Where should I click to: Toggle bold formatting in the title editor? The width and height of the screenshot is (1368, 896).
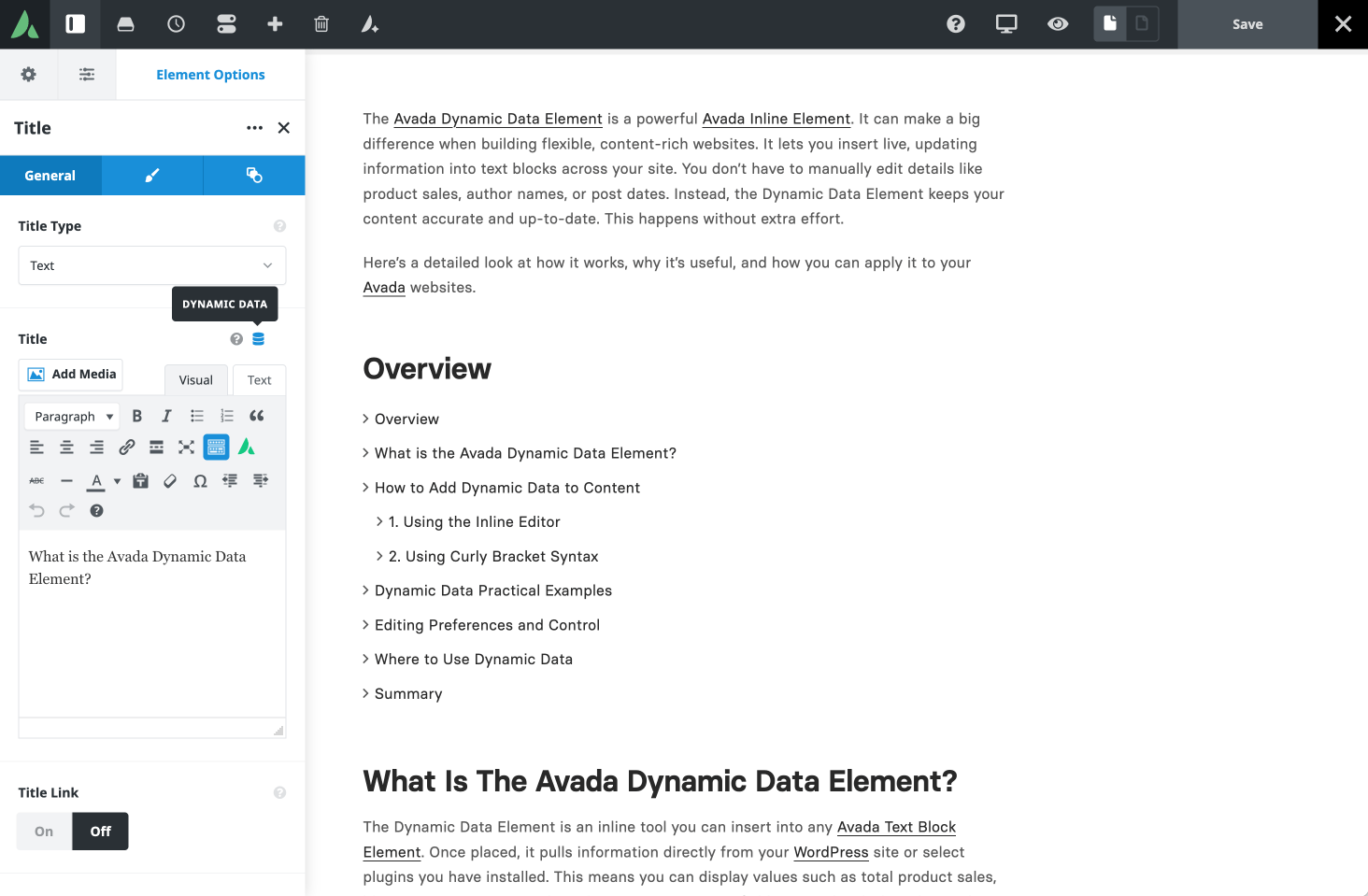[x=136, y=415]
